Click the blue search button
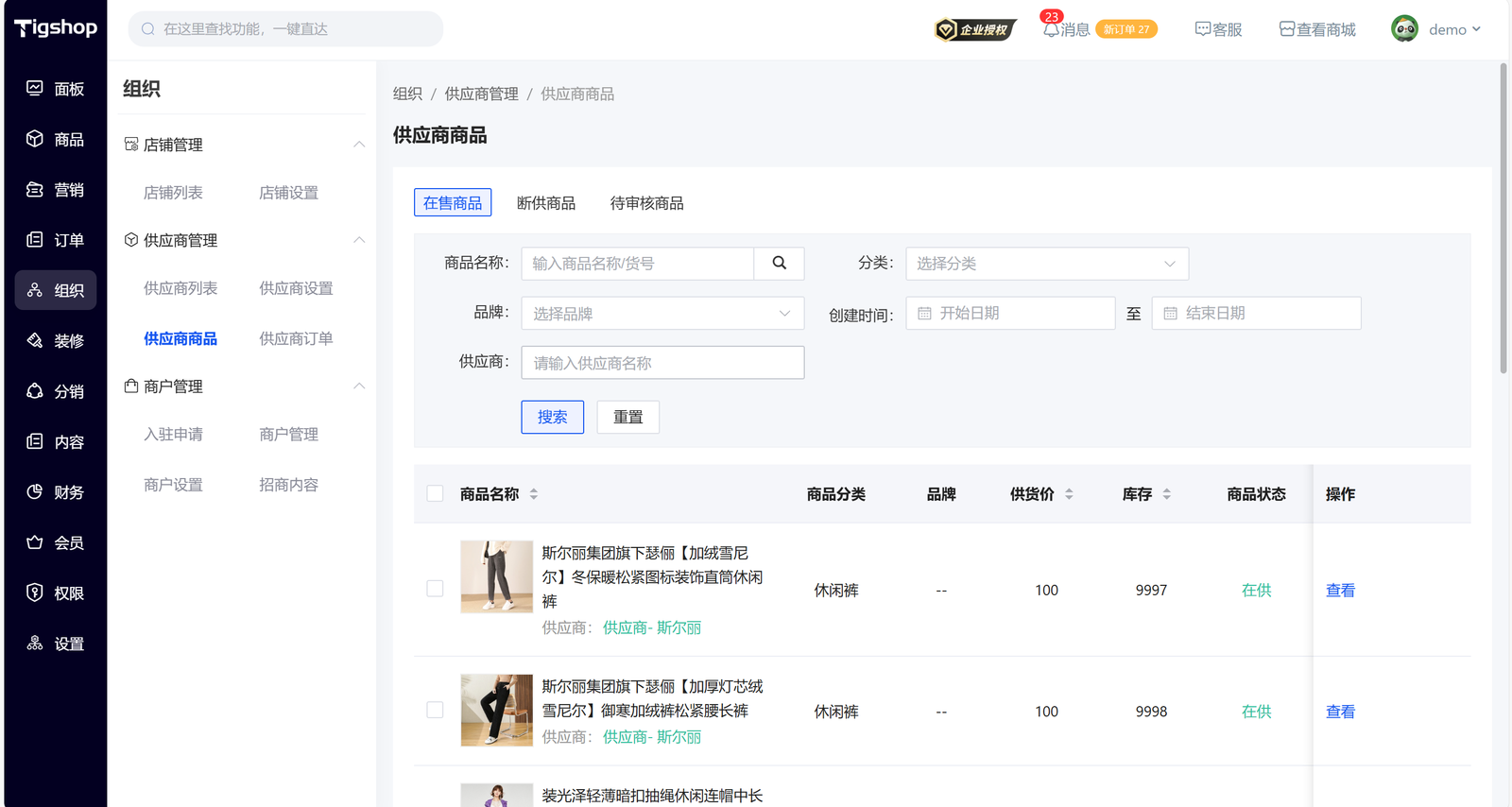This screenshot has height=807, width=1512. (x=552, y=417)
